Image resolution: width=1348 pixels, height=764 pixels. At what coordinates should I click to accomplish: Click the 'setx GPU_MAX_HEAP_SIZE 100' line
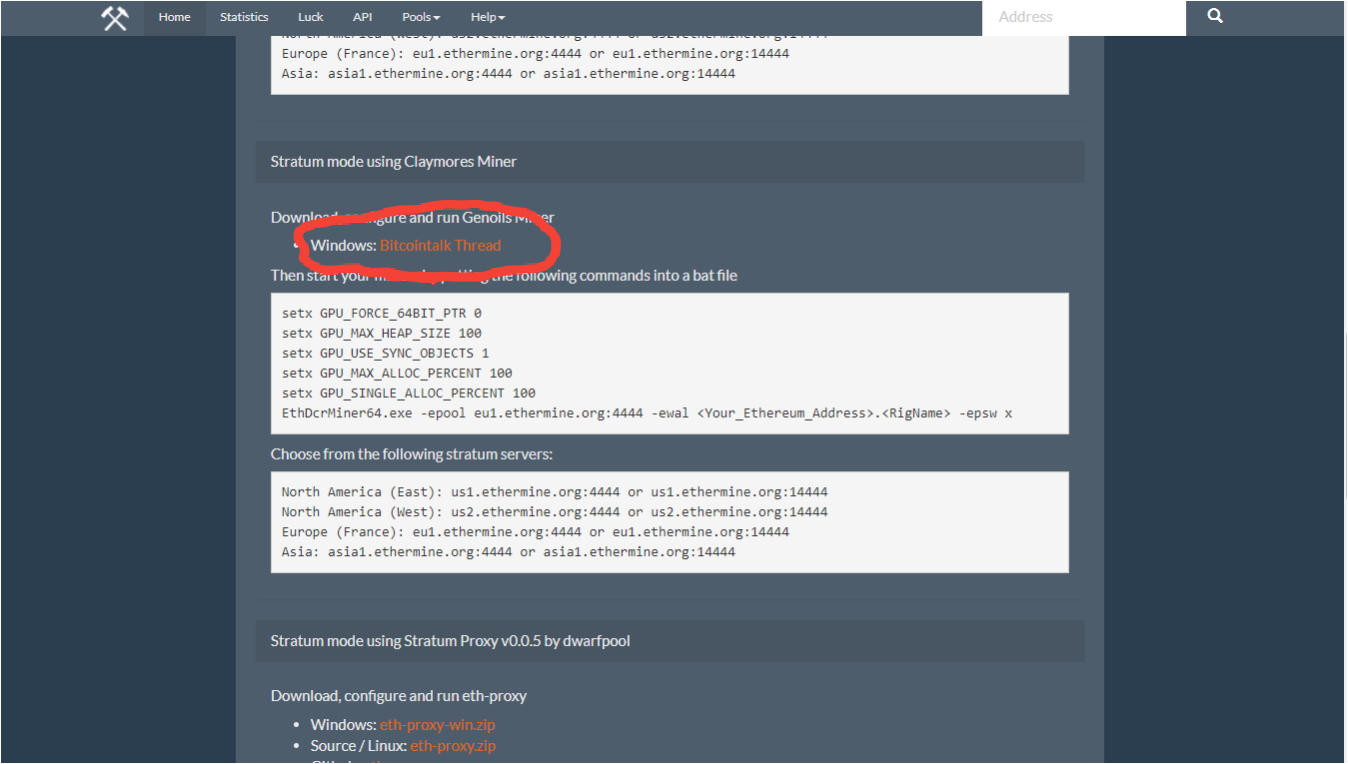(x=381, y=333)
